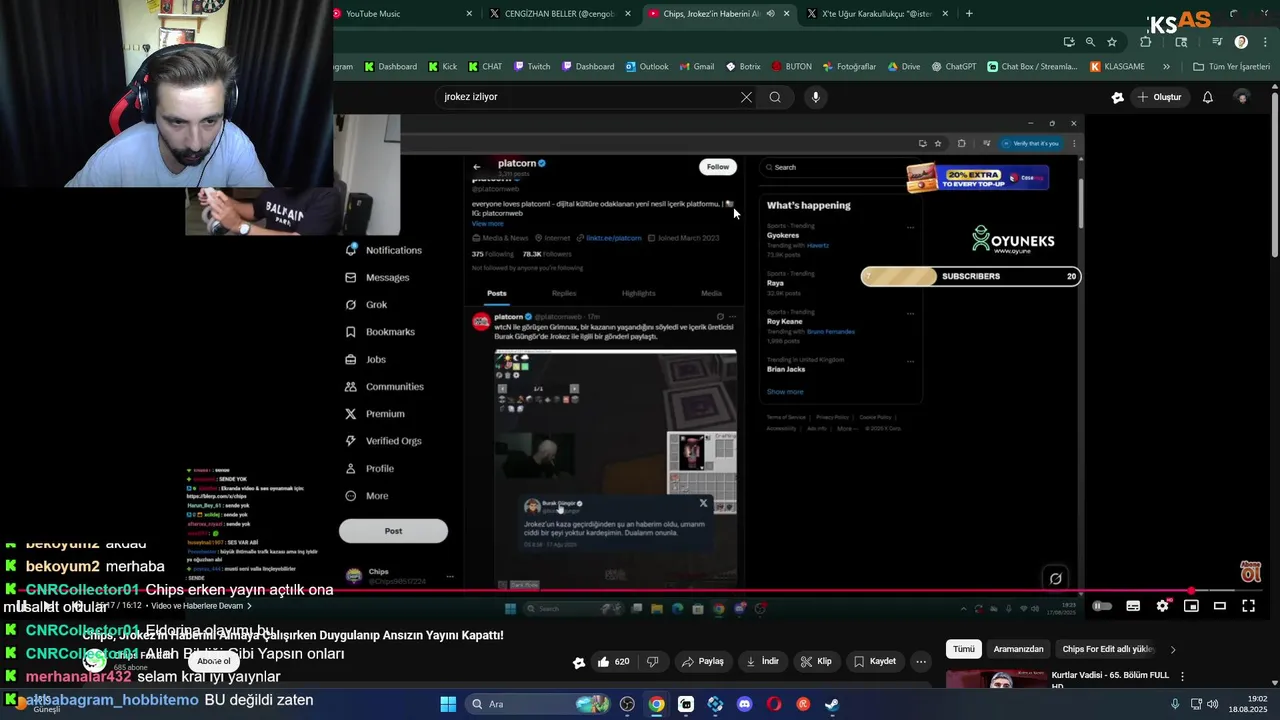Open OBS Studio from the taskbar

pyautogui.click(x=627, y=704)
